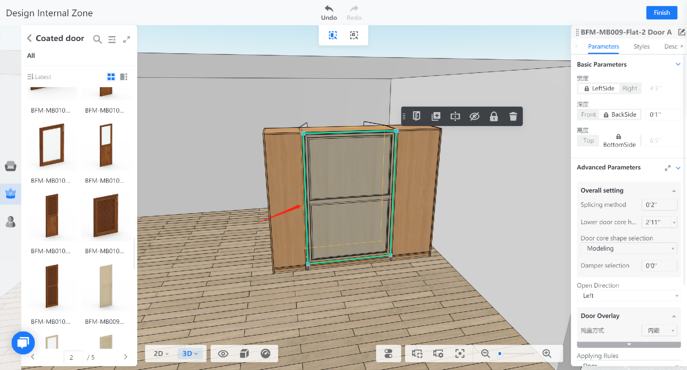
Task: Open the 3D view mode dropdown
Action: (x=190, y=353)
